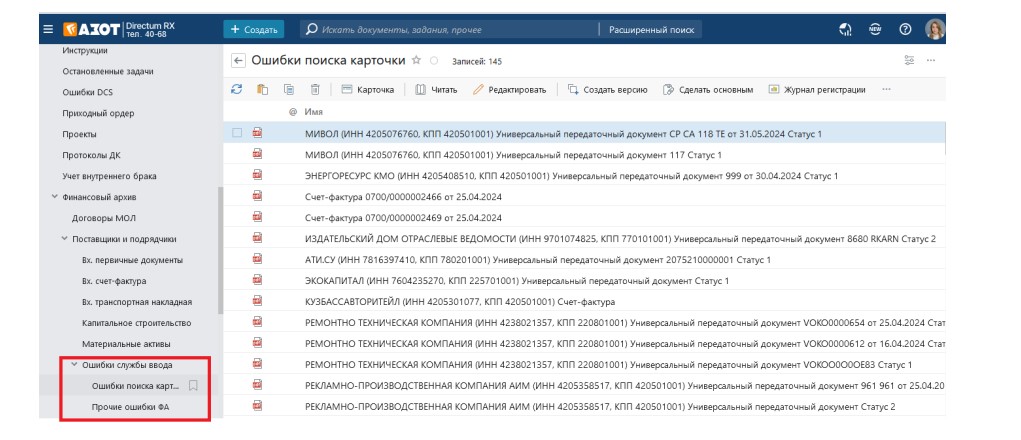
Task: Open Вх. транспортная накладная folder
Action: point(137,302)
